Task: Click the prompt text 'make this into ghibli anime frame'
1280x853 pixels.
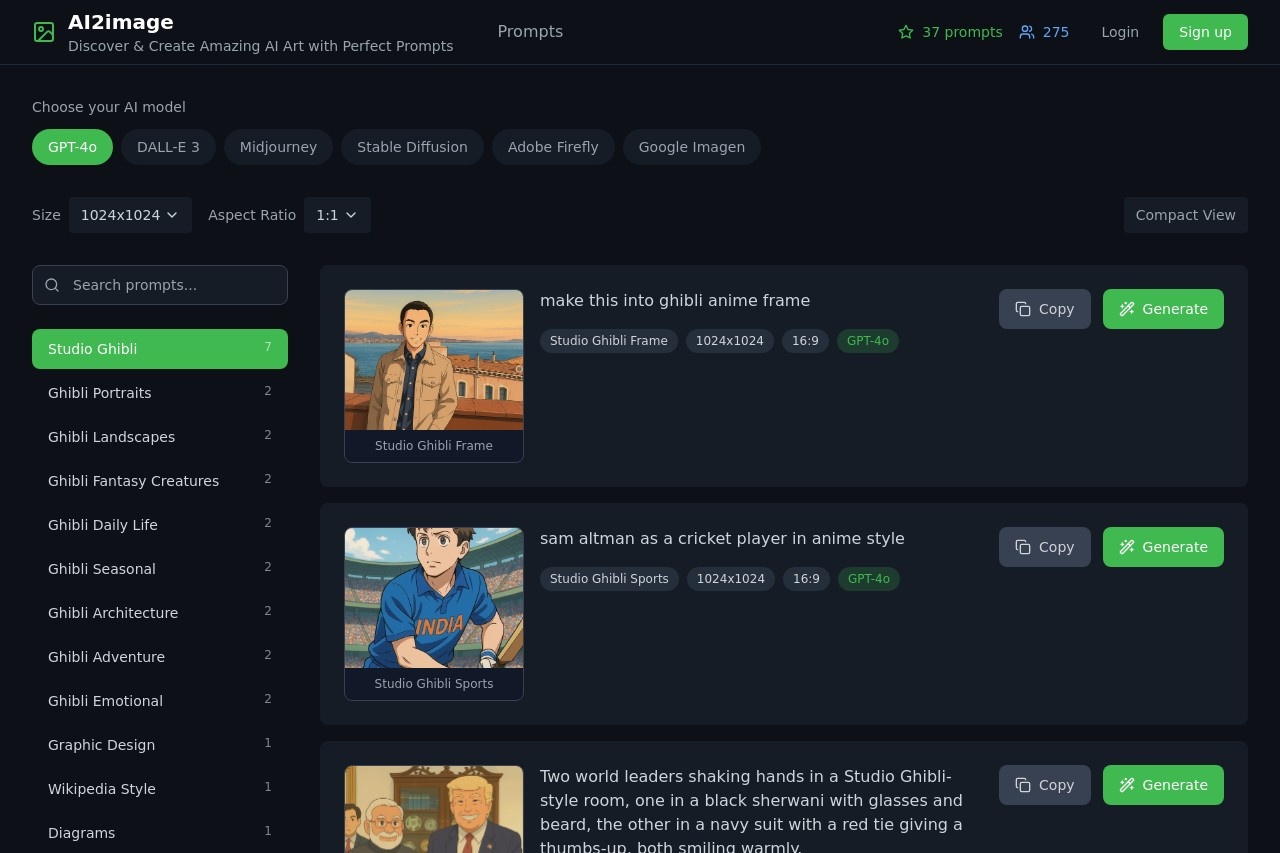Action: click(x=675, y=301)
